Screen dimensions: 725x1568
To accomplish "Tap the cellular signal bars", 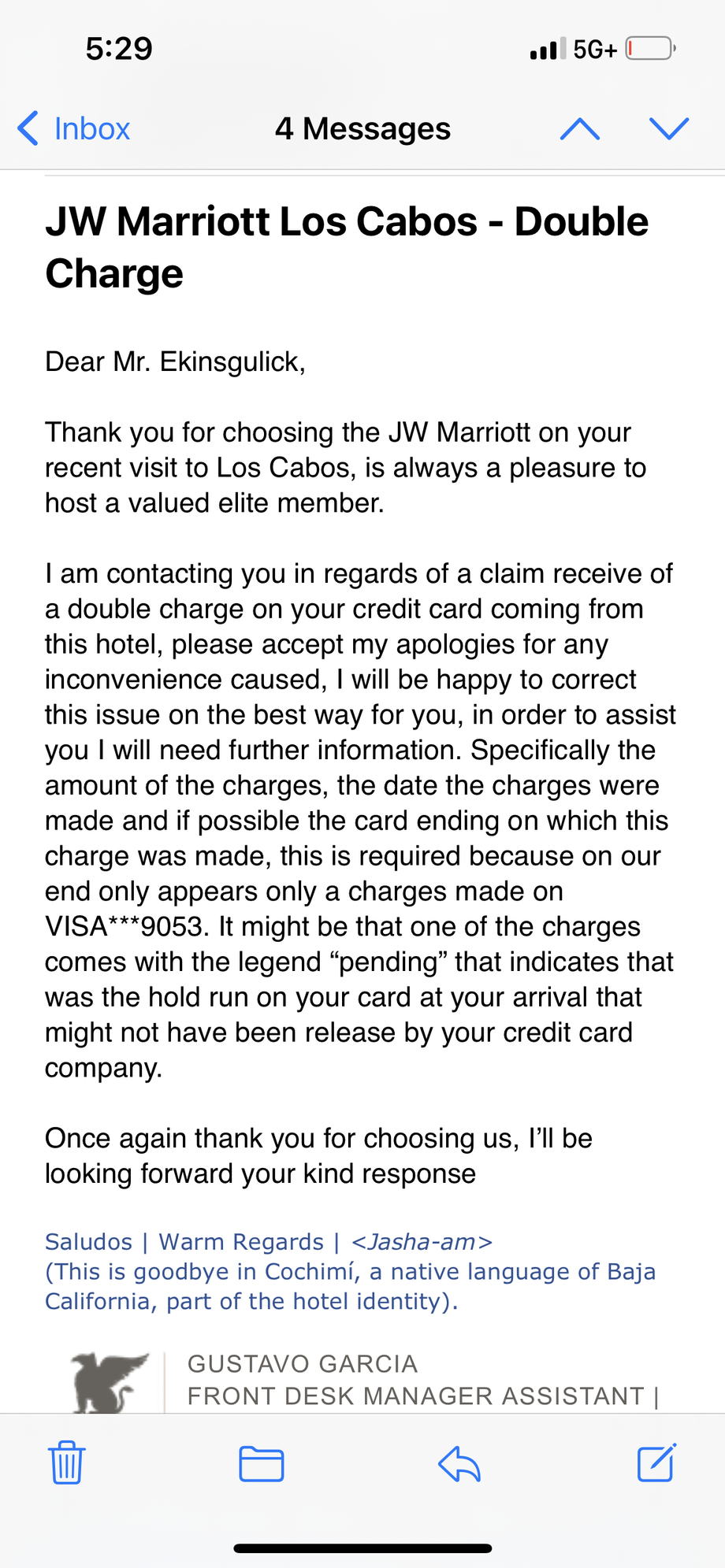I will [547, 49].
